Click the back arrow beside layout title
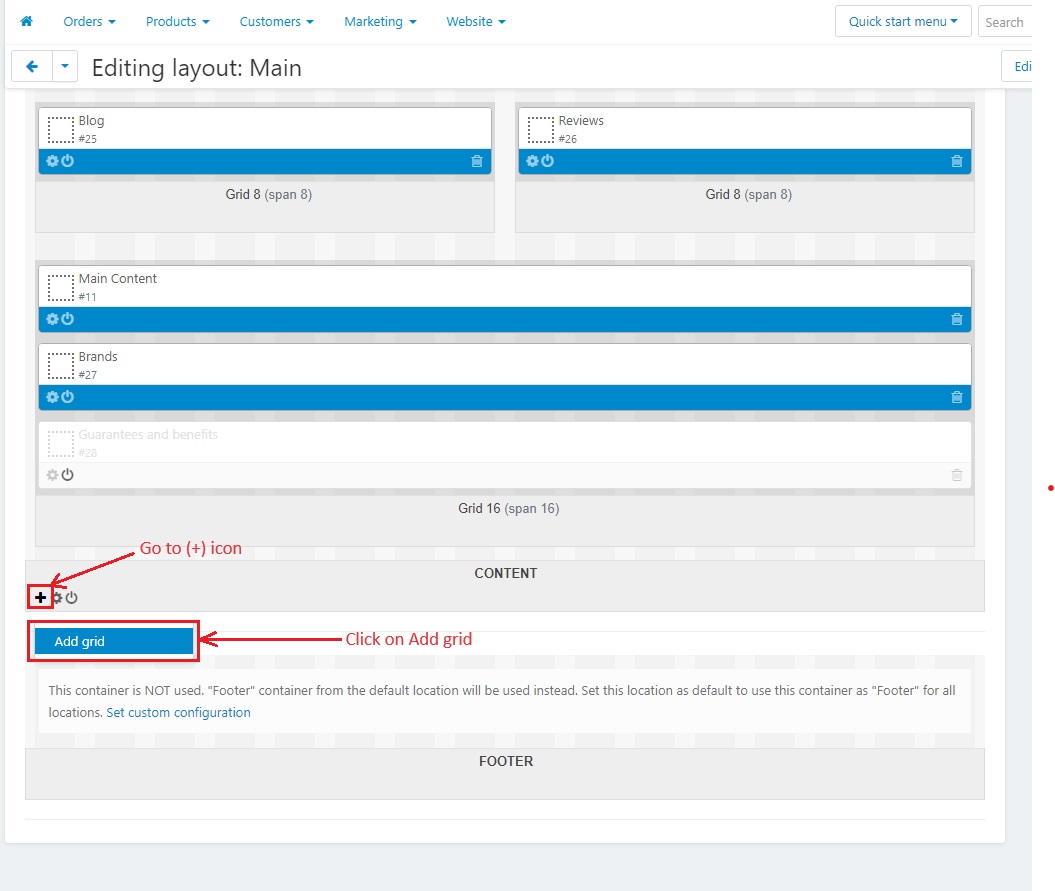The height and width of the screenshot is (891, 1055). coord(32,66)
